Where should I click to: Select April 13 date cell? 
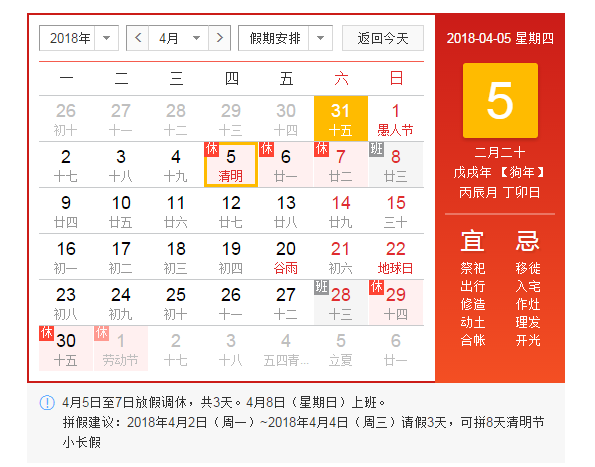[286, 211]
